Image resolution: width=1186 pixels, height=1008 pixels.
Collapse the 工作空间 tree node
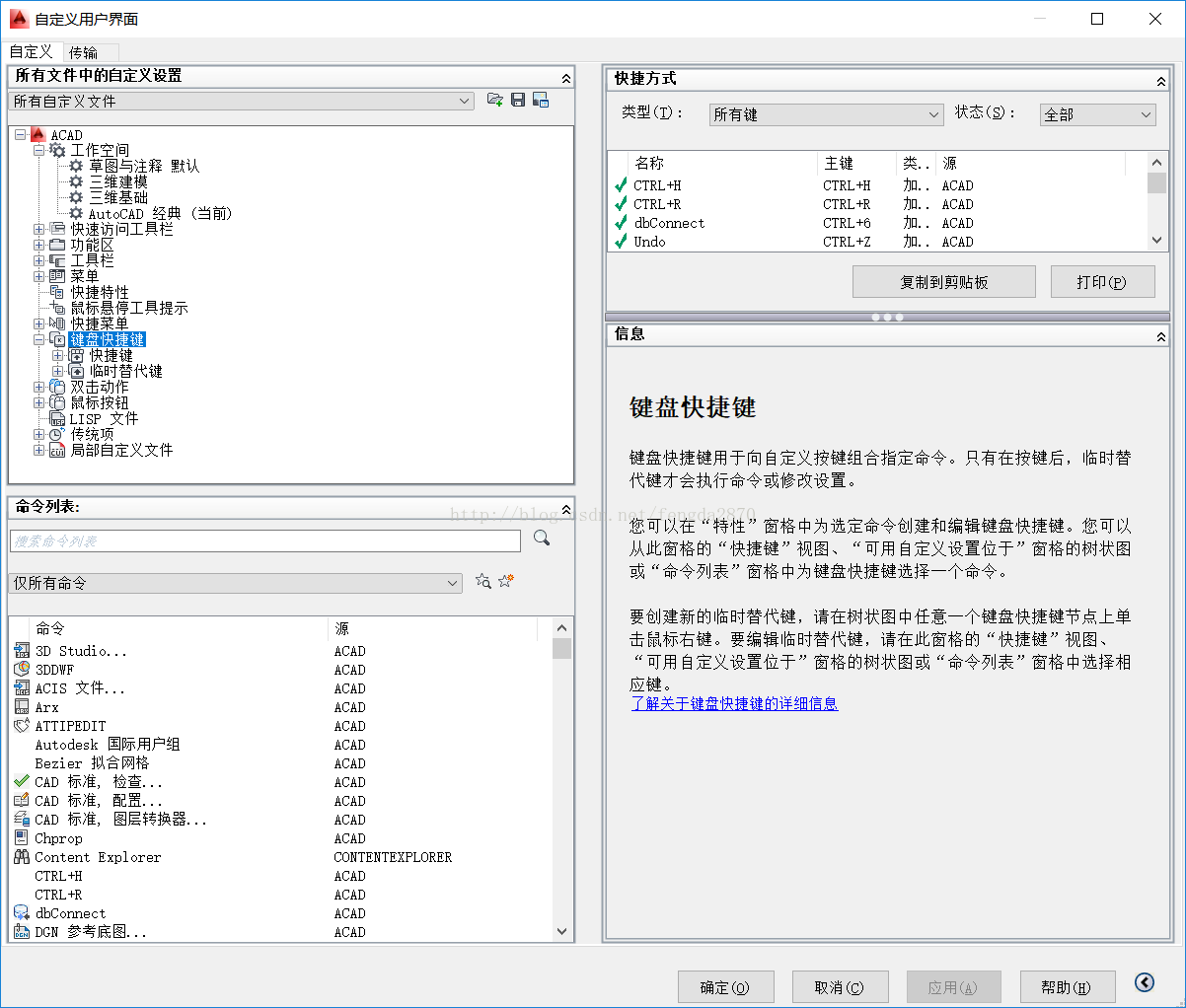click(39, 150)
